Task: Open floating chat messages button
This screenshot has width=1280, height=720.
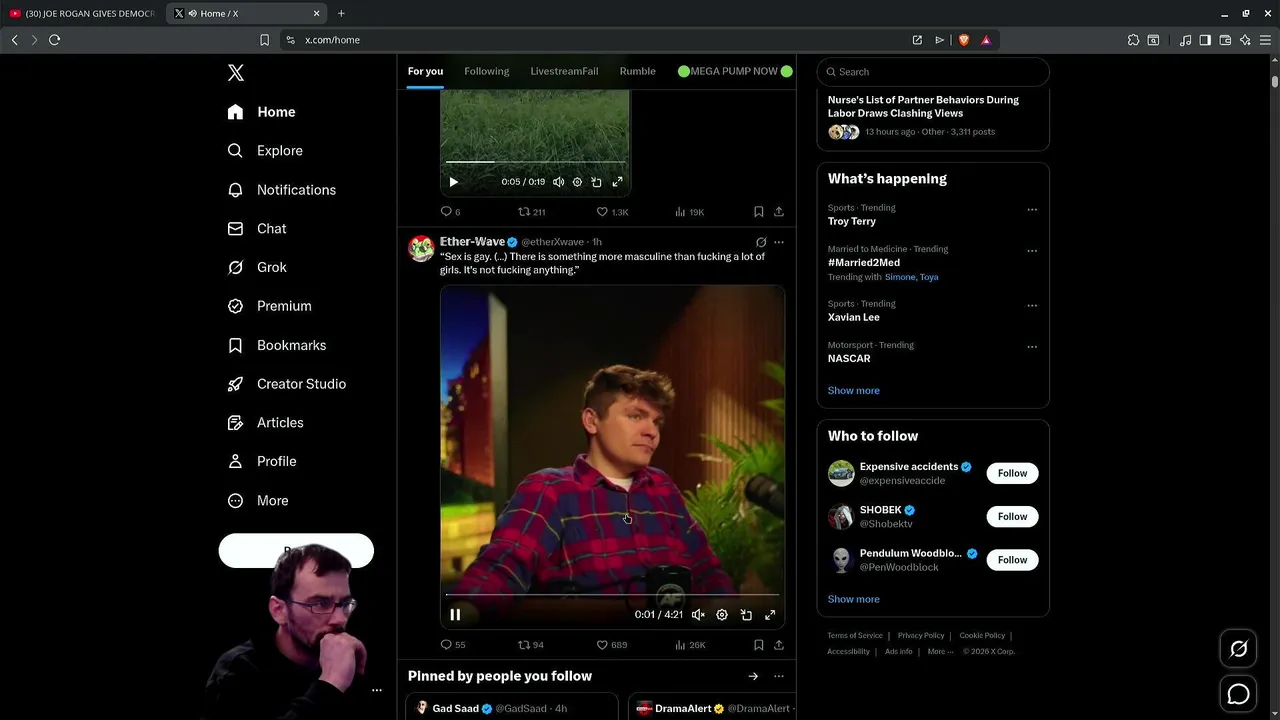Action: pyautogui.click(x=1238, y=694)
